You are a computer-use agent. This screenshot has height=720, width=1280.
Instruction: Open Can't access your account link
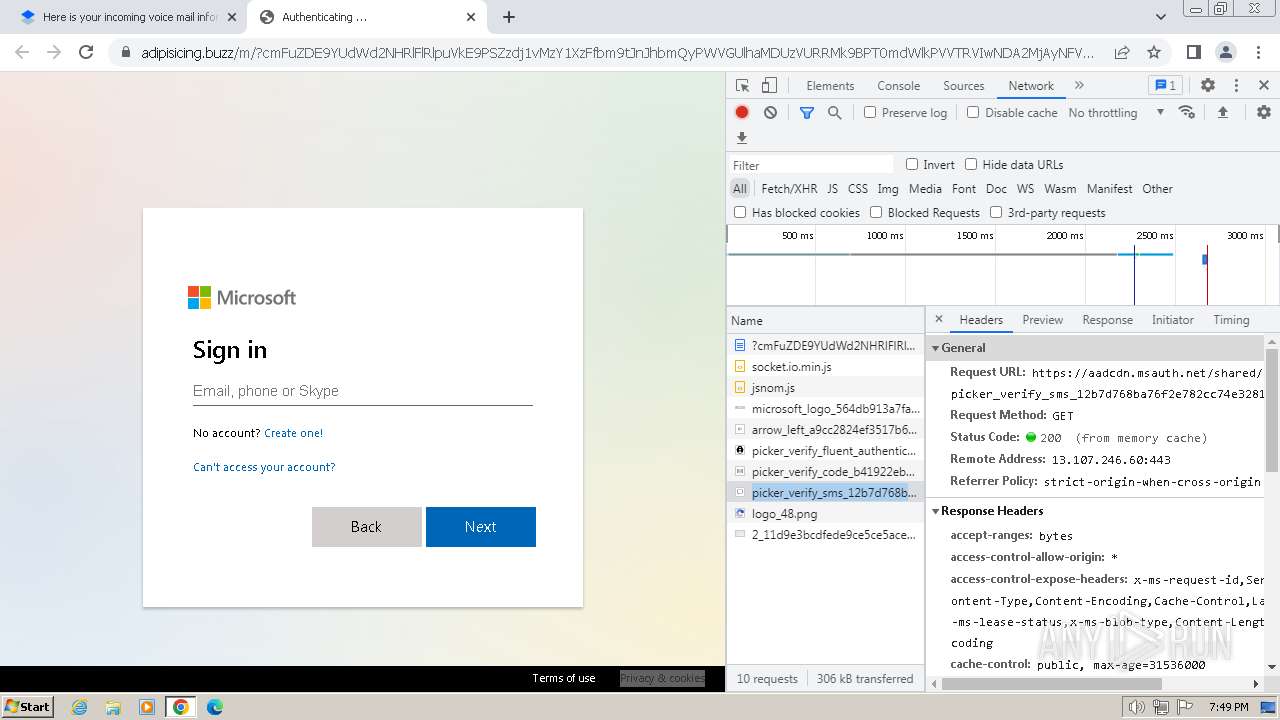(x=264, y=467)
